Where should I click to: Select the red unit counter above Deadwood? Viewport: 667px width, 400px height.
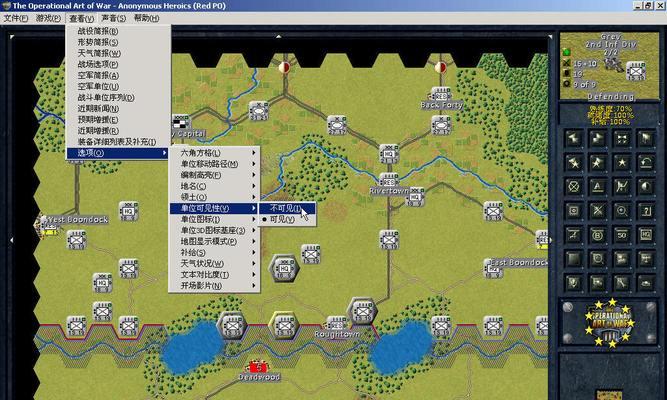tap(258, 367)
